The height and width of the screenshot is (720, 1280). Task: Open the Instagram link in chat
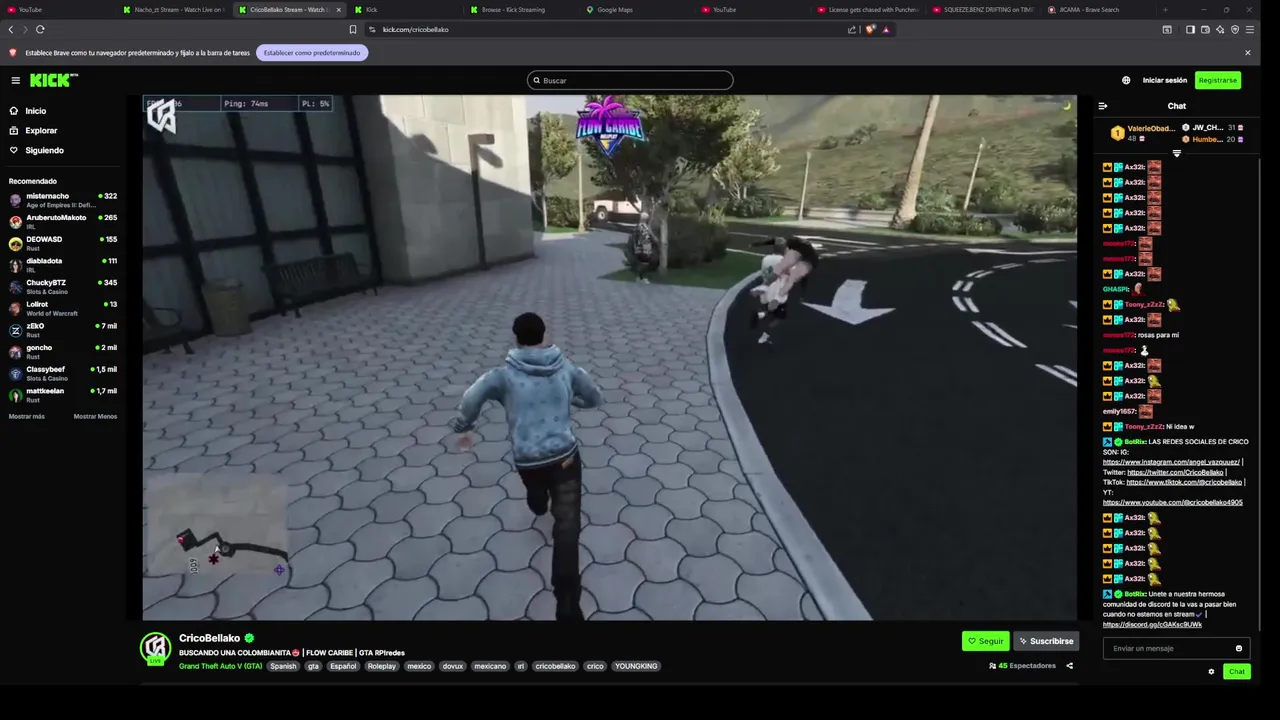coord(1171,462)
